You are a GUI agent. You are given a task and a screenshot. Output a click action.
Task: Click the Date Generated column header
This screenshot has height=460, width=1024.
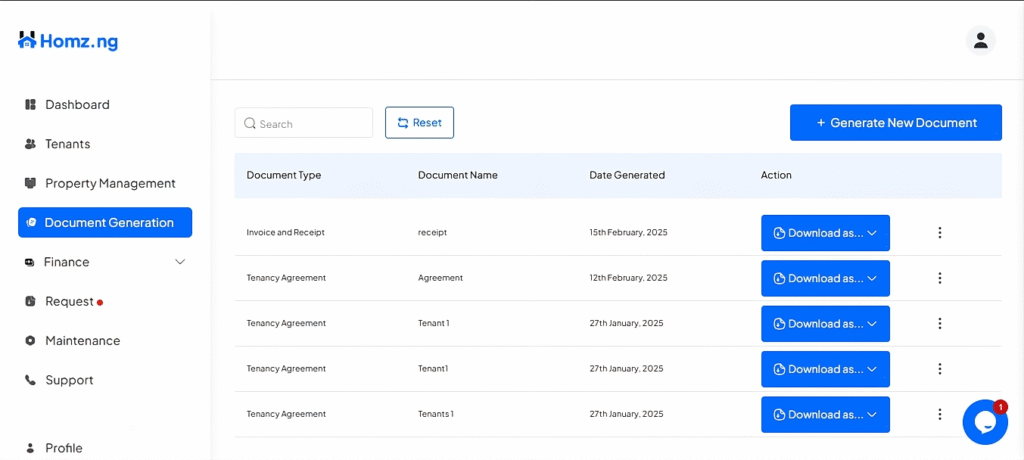(627, 175)
